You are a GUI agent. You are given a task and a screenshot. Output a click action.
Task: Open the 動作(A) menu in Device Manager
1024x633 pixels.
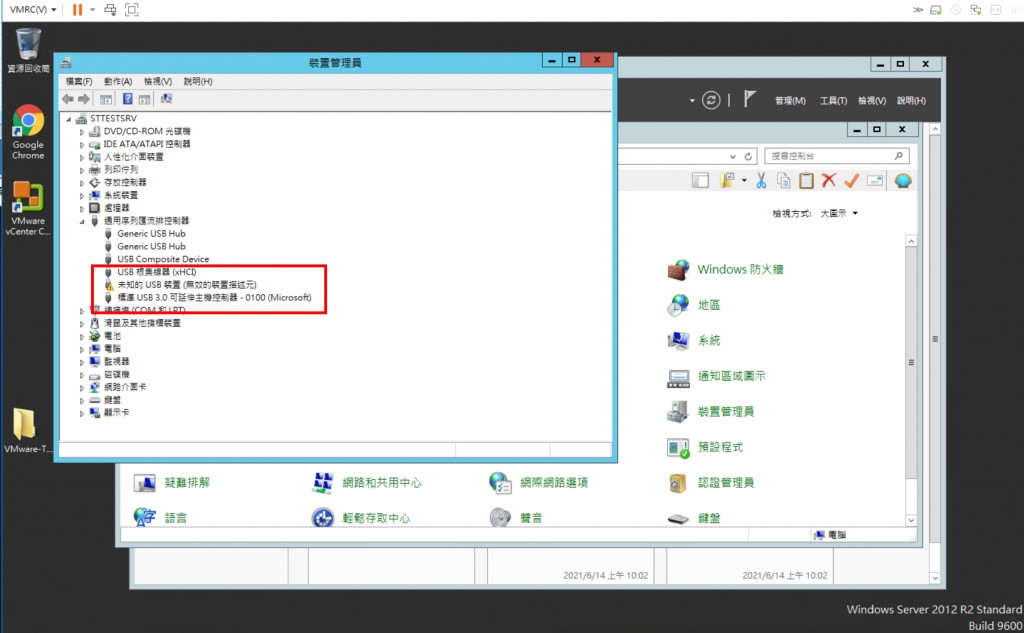118,82
